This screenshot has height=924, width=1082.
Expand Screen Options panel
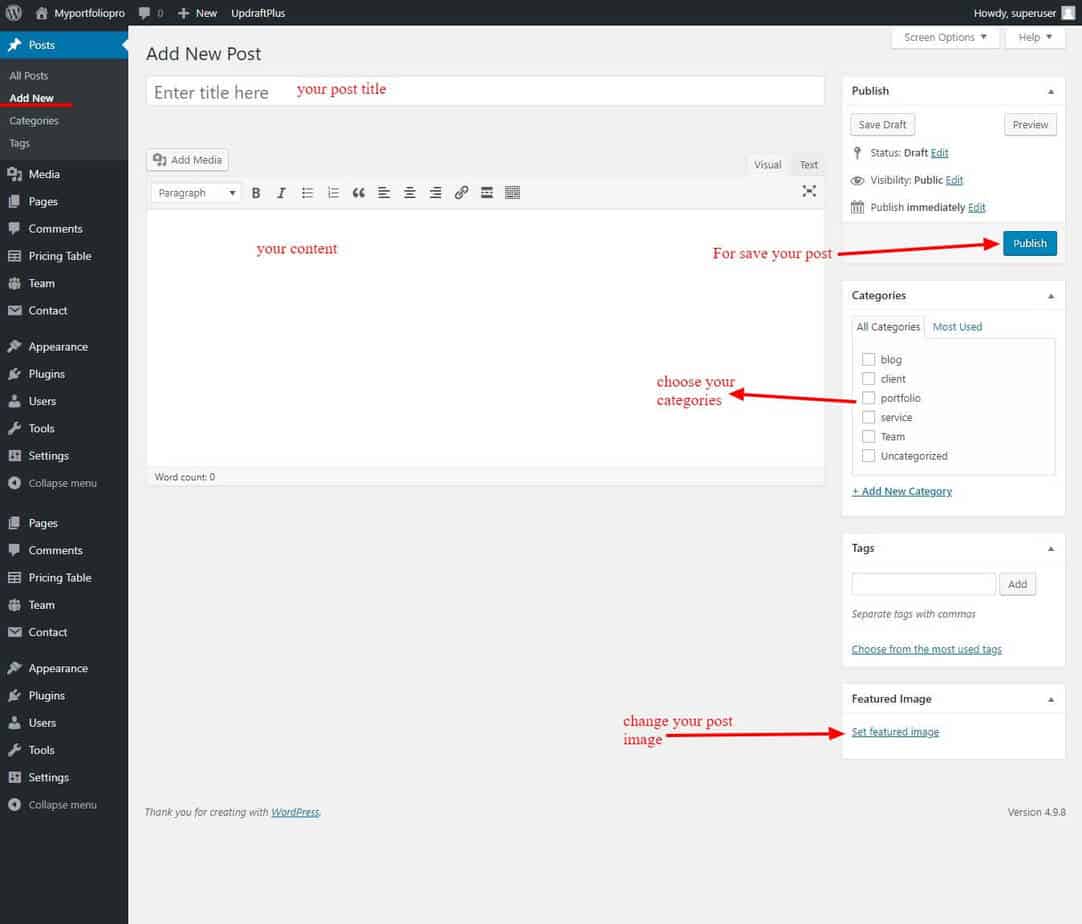[945, 37]
